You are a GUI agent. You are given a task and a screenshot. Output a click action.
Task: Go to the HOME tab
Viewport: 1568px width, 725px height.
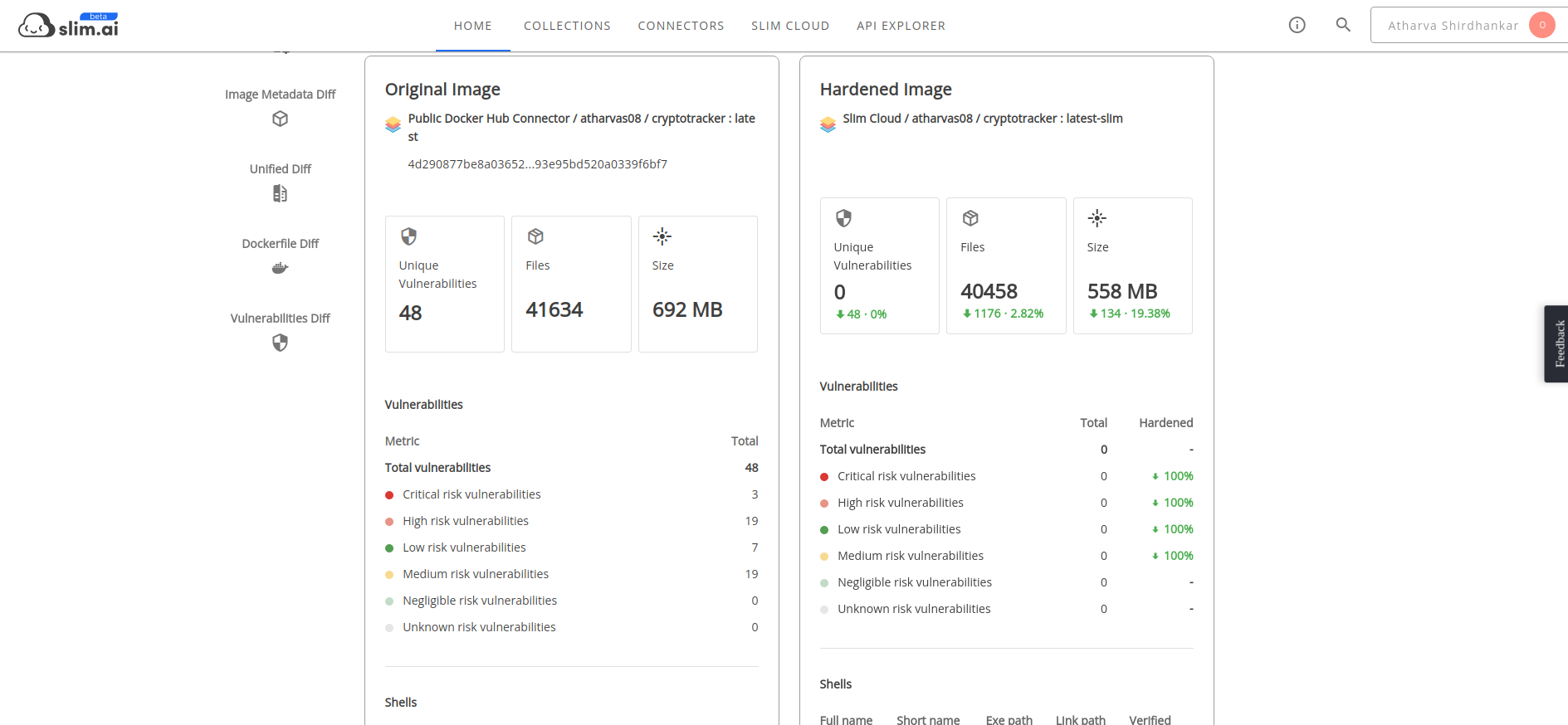473,26
